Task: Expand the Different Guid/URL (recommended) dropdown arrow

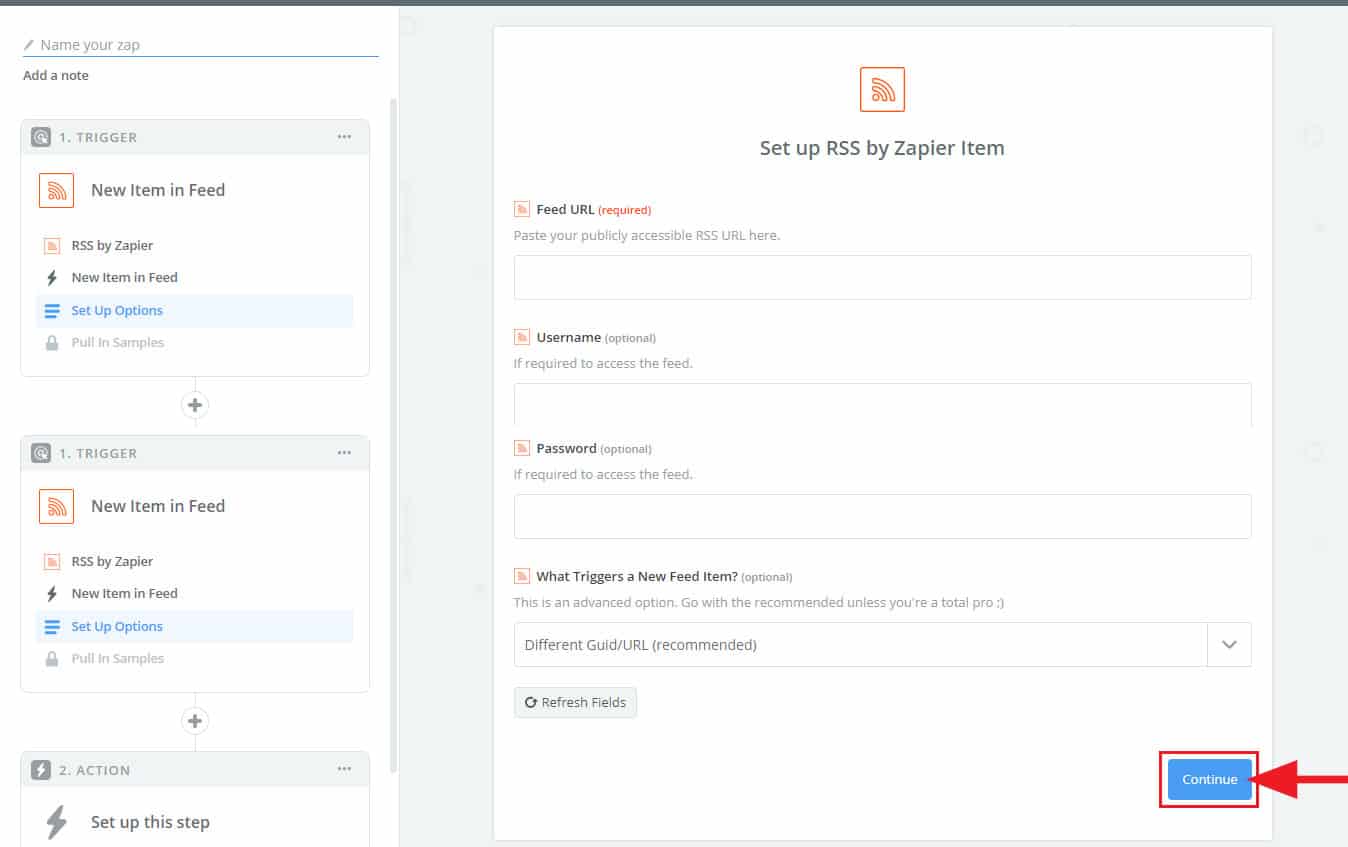Action: 1229,645
